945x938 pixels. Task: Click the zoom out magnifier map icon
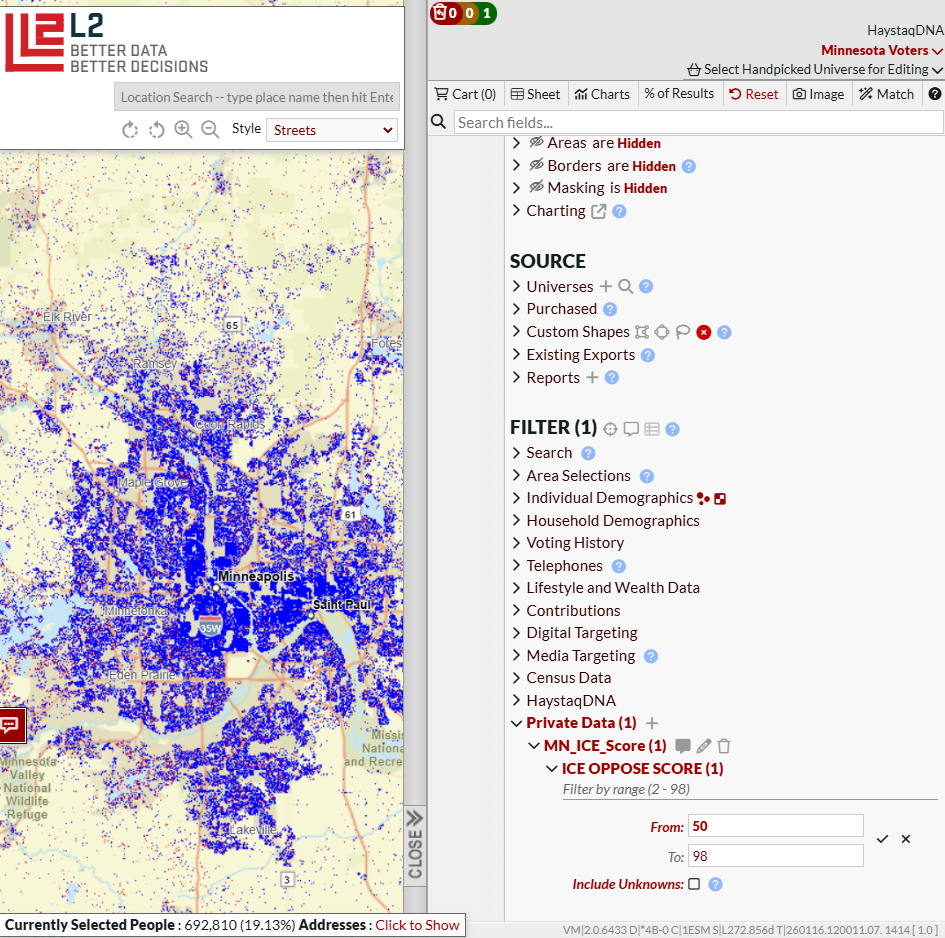[x=210, y=130]
